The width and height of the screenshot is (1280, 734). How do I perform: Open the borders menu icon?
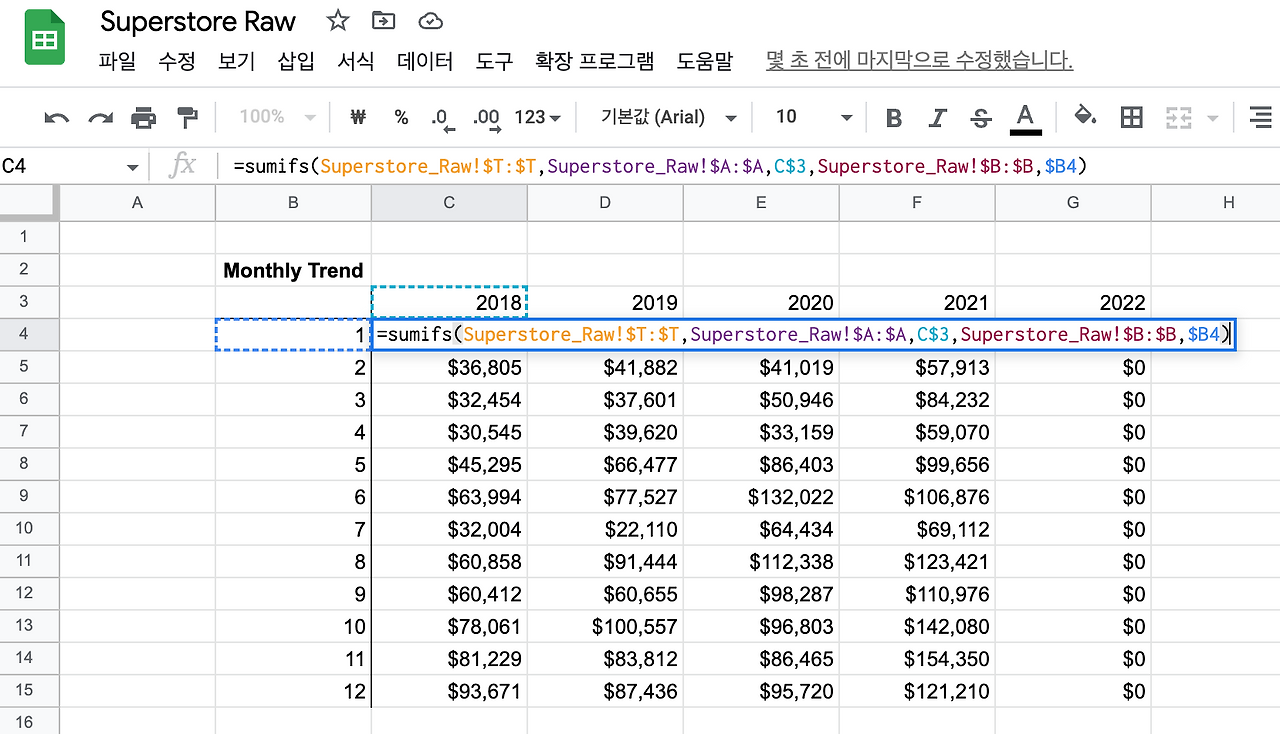[x=1131, y=117]
